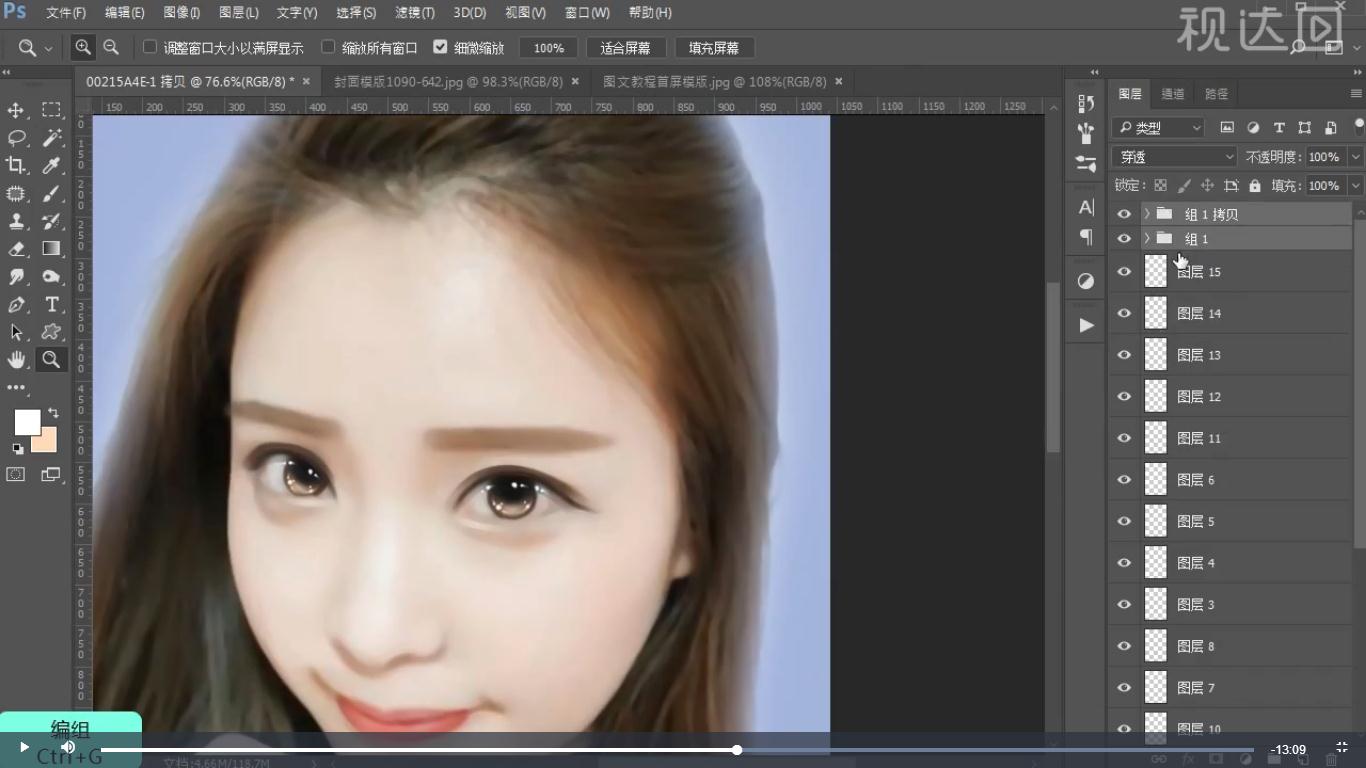Swap foreground and background colors
This screenshot has height=768, width=1366.
pyautogui.click(x=52, y=412)
